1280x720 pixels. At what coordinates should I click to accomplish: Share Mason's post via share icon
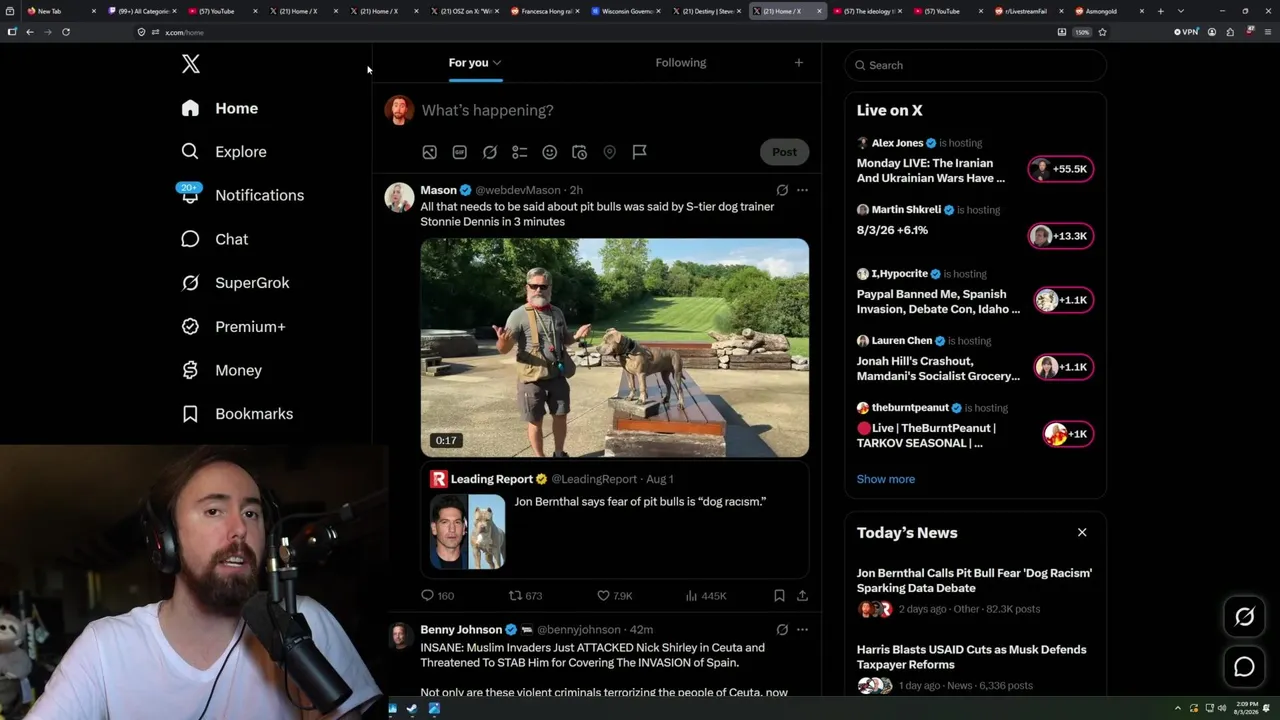802,595
